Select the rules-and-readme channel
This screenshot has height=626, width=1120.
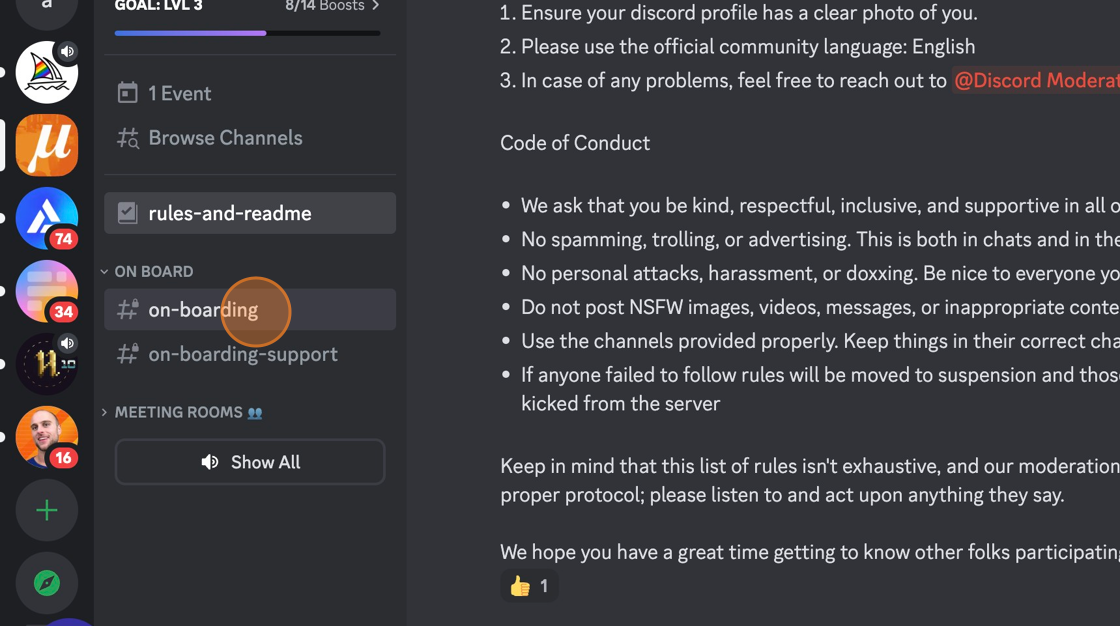pos(250,213)
